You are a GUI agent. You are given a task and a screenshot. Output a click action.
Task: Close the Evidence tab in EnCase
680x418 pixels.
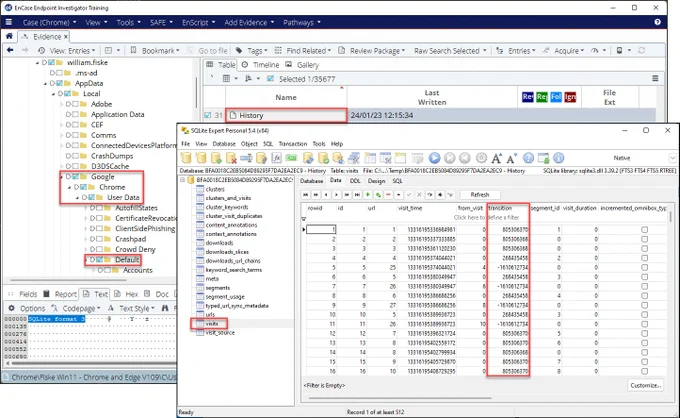pyautogui.click(x=65, y=37)
